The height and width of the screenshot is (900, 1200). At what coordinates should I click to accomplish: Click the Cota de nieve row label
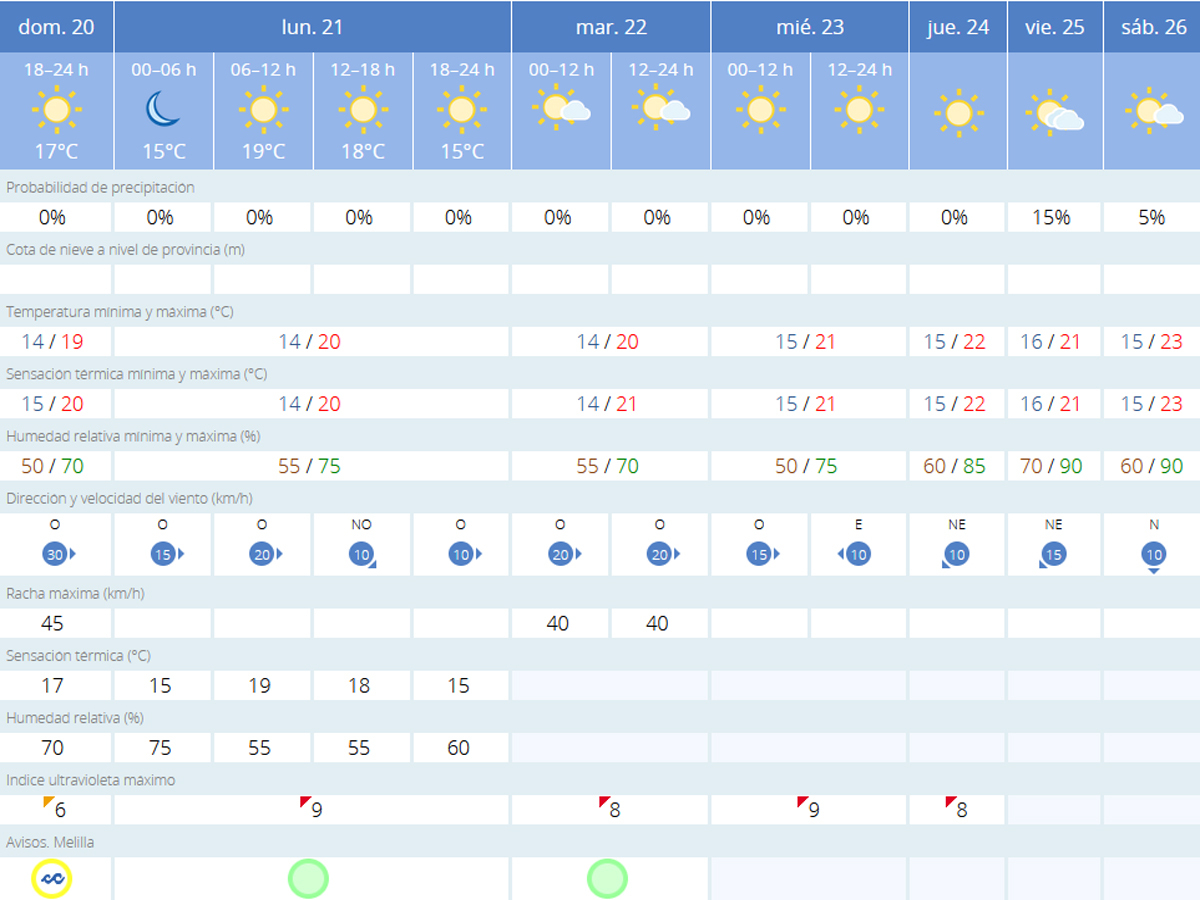coord(125,250)
